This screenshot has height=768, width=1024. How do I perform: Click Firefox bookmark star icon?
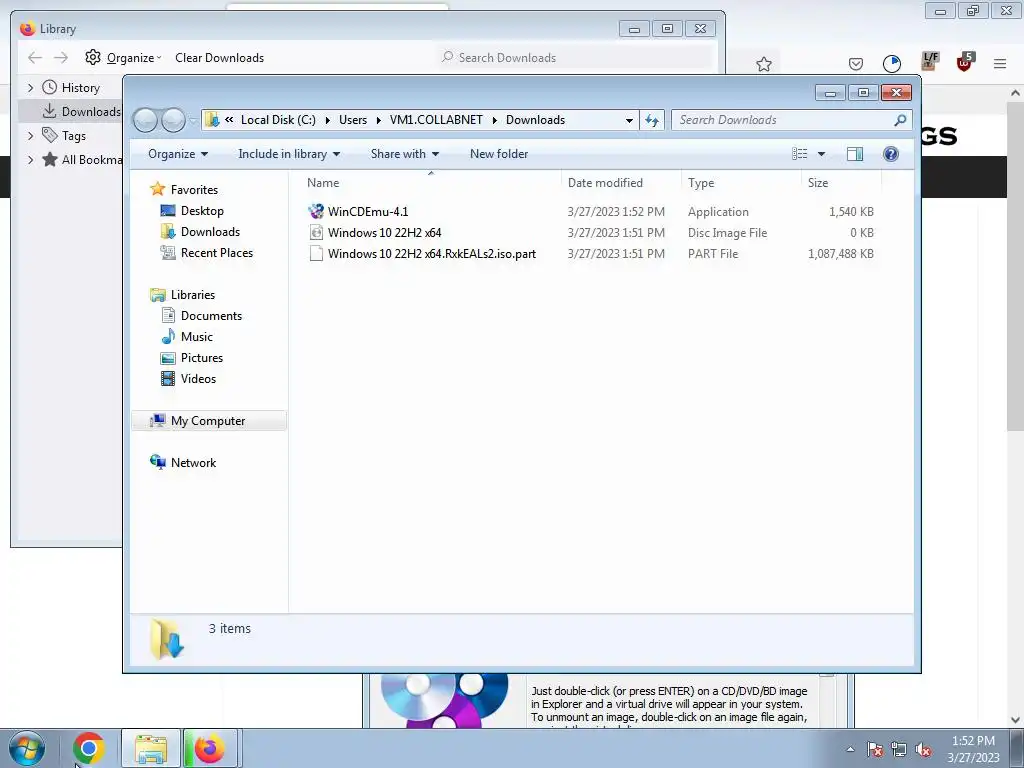click(763, 64)
